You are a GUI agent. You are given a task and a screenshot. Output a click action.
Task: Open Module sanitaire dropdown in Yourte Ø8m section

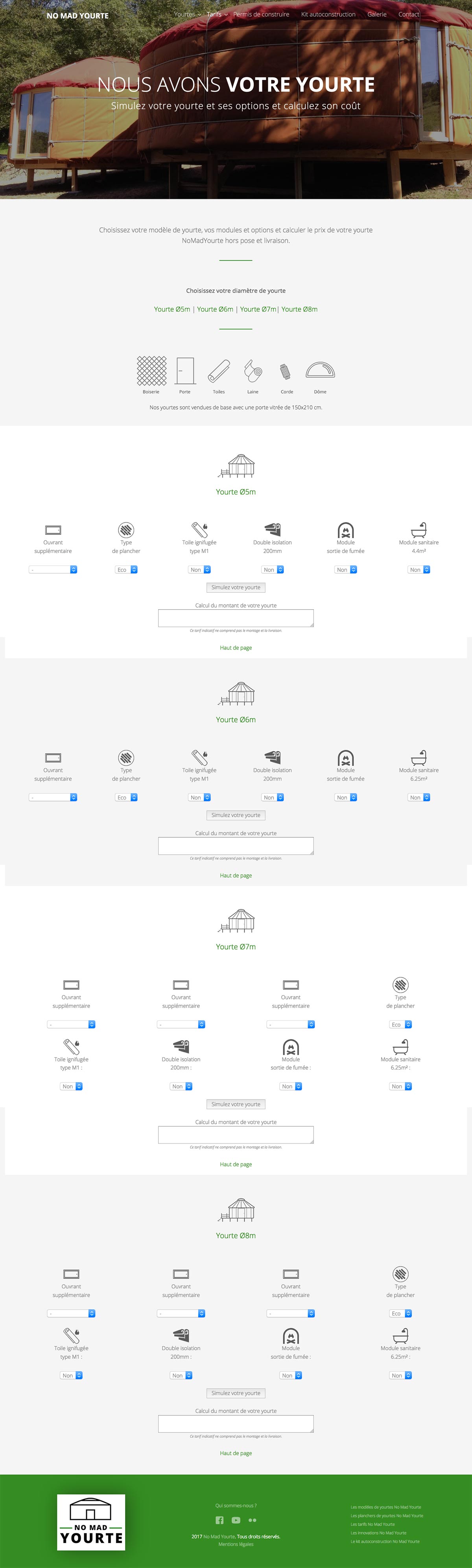401,1376
